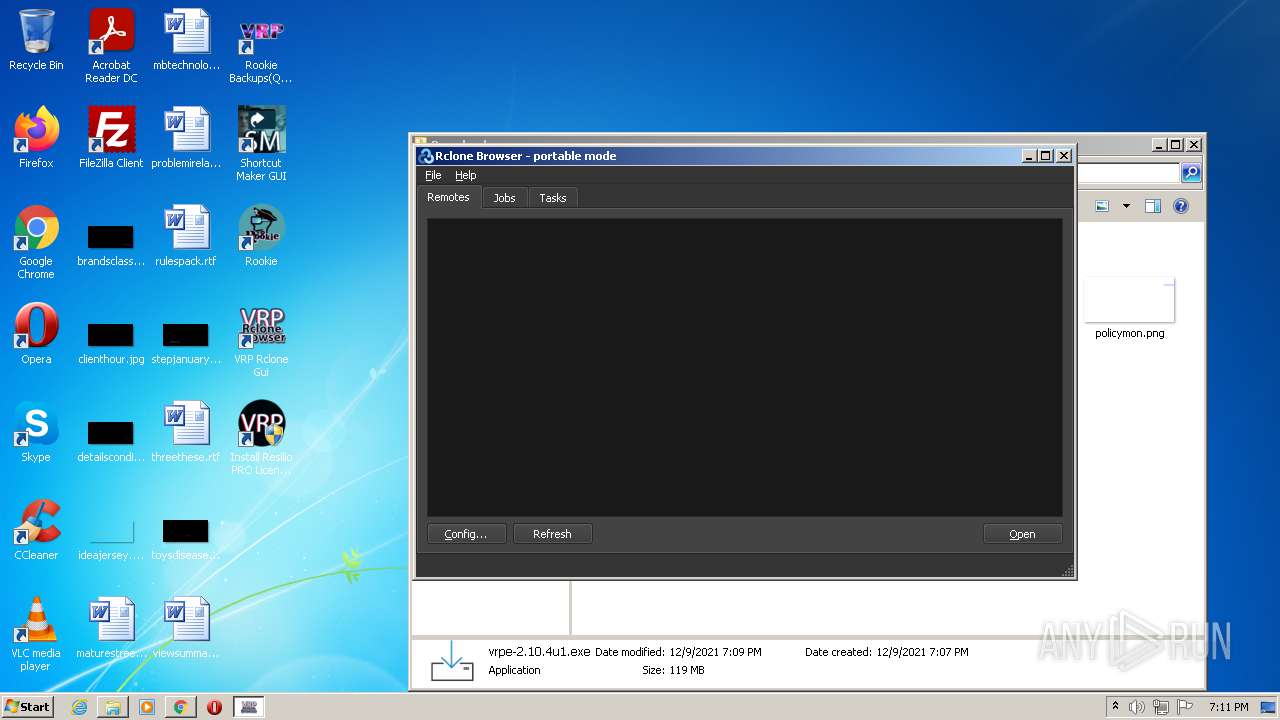Open Internet Explorer from taskbar

[x=79, y=707]
